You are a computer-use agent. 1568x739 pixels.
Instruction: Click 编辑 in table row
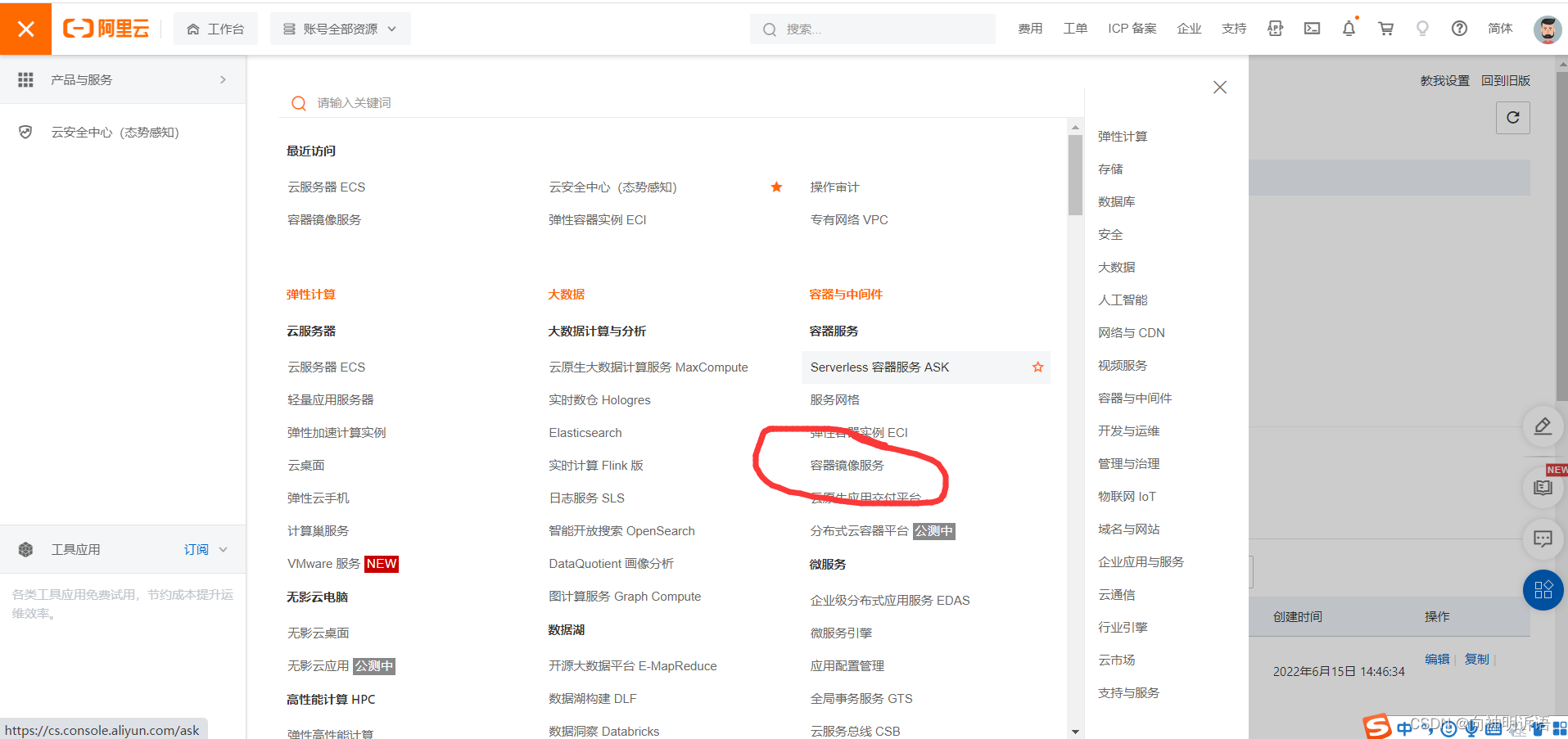[1437, 659]
